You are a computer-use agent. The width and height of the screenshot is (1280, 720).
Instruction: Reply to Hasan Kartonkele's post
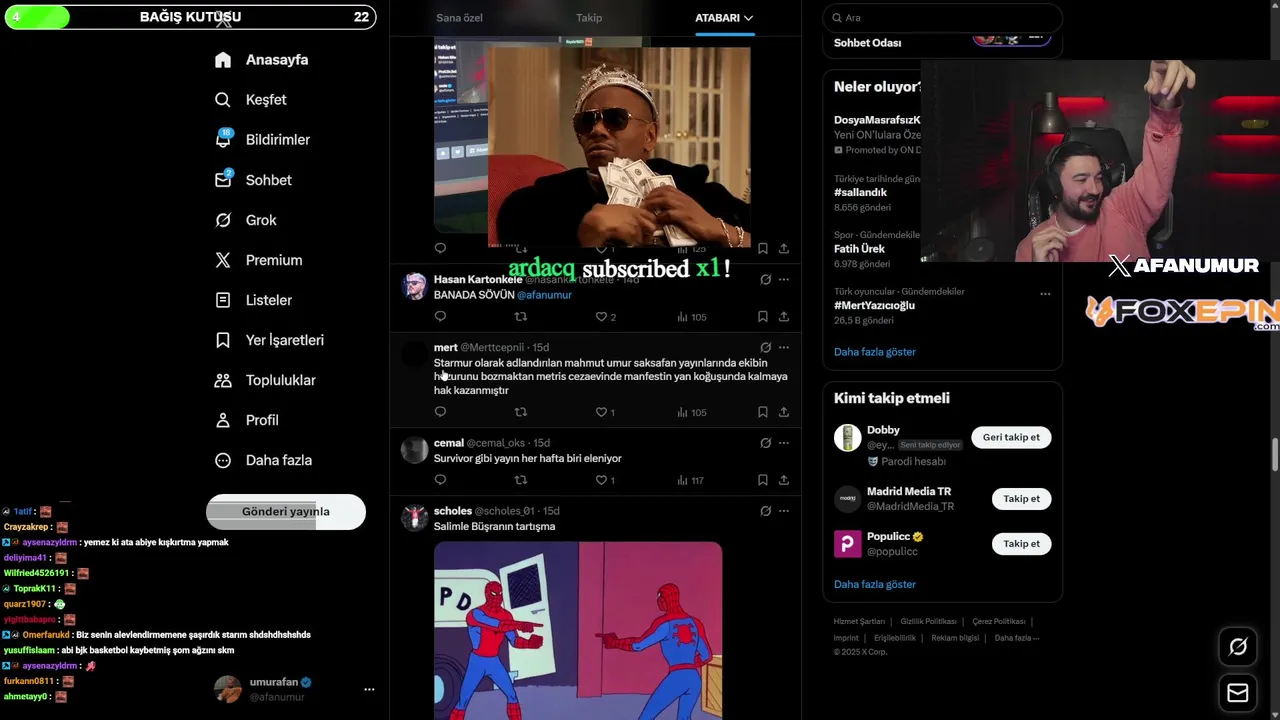(440, 317)
